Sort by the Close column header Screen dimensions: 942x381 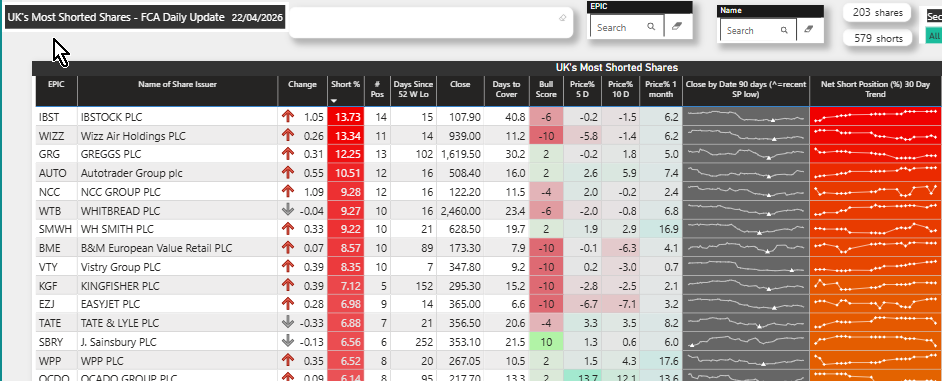[460, 84]
